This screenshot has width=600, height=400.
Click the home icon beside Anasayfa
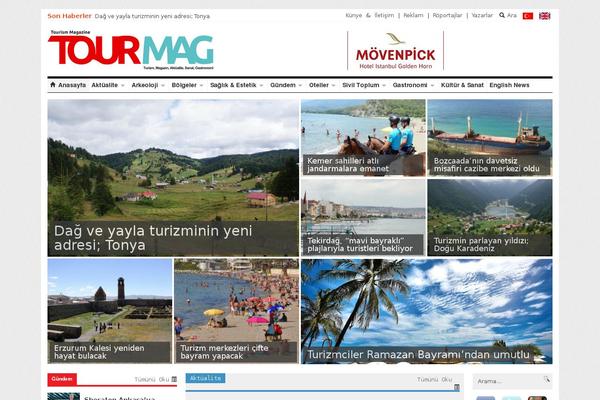pyautogui.click(x=53, y=85)
